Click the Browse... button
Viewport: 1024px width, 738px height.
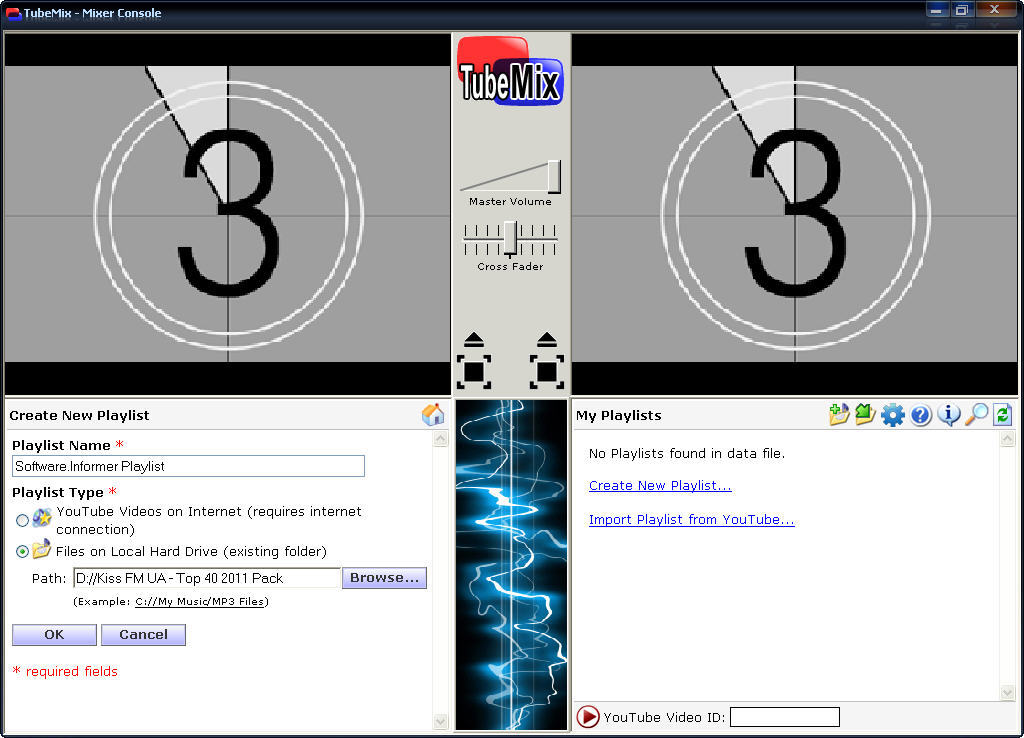coord(384,578)
